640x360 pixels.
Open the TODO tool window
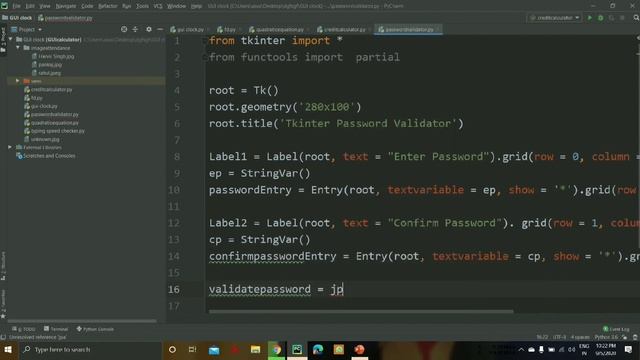pos(24,329)
